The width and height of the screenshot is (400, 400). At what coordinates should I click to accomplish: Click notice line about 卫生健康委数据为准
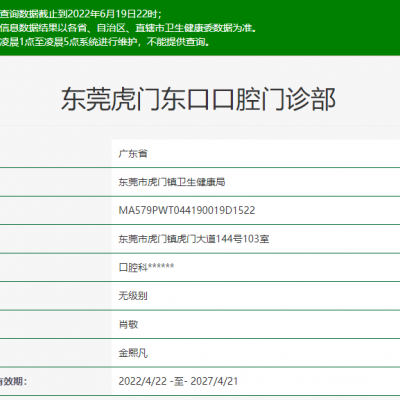(x=128, y=28)
